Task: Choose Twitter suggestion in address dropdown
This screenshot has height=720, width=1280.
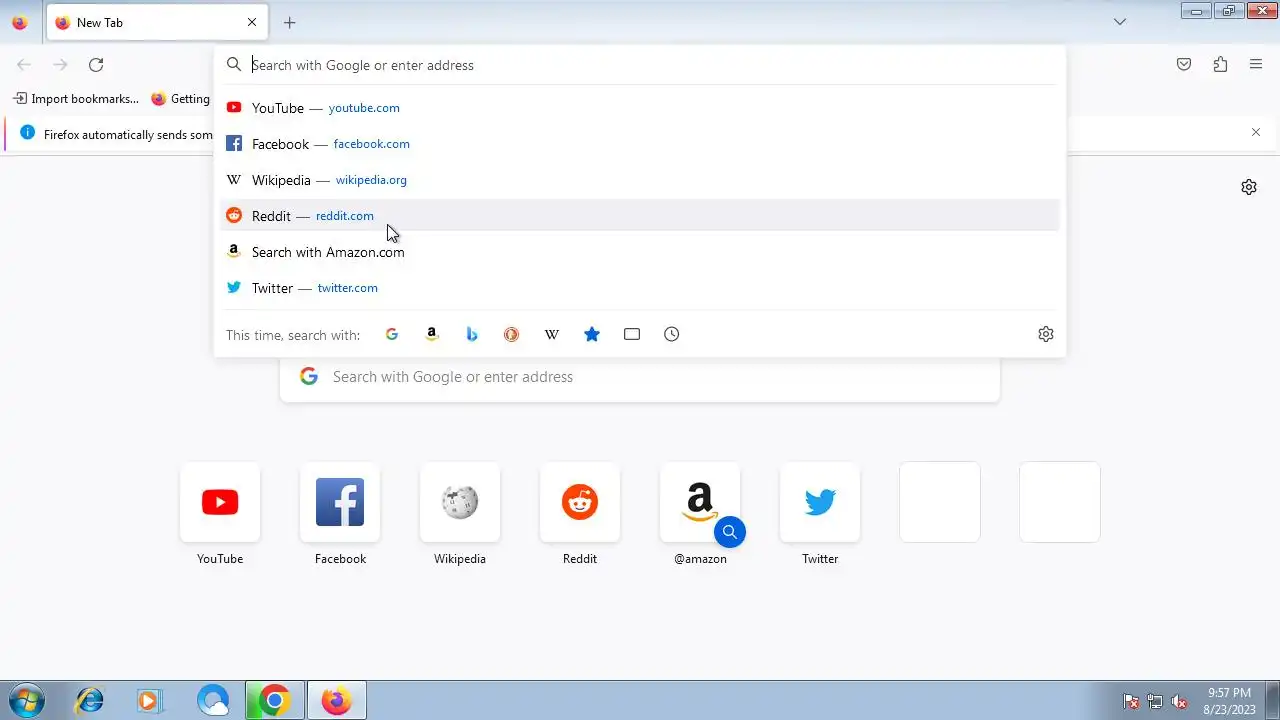Action: tap(640, 288)
